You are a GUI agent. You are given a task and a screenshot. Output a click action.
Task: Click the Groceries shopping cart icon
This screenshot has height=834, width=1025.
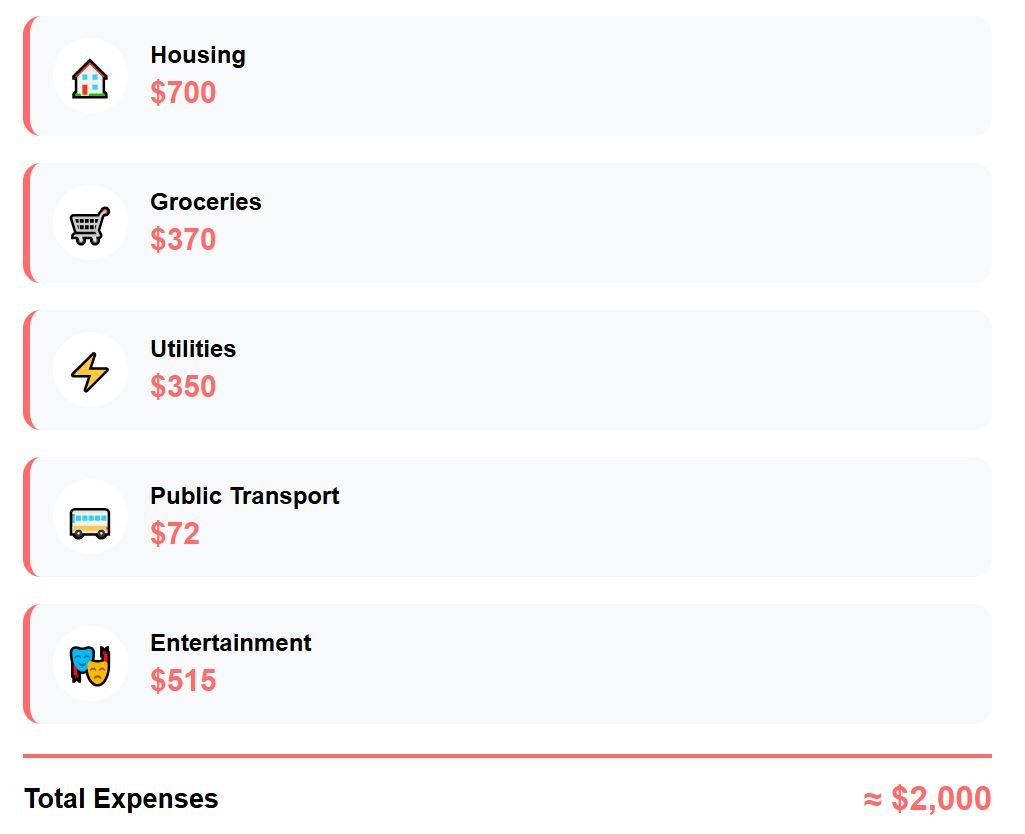click(90, 224)
